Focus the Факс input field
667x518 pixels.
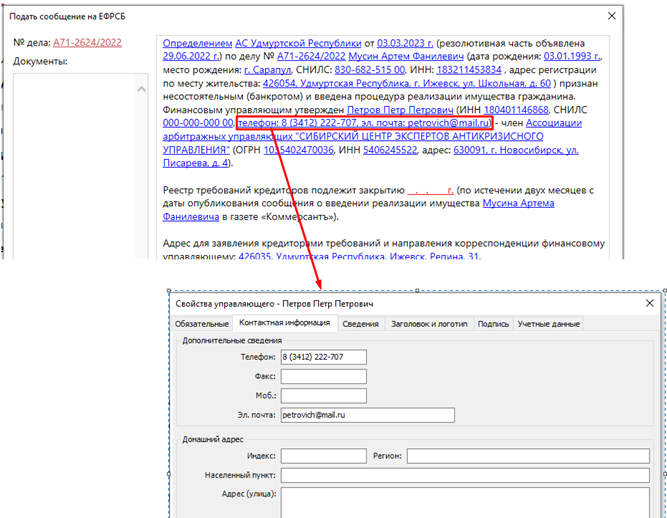pos(323,376)
